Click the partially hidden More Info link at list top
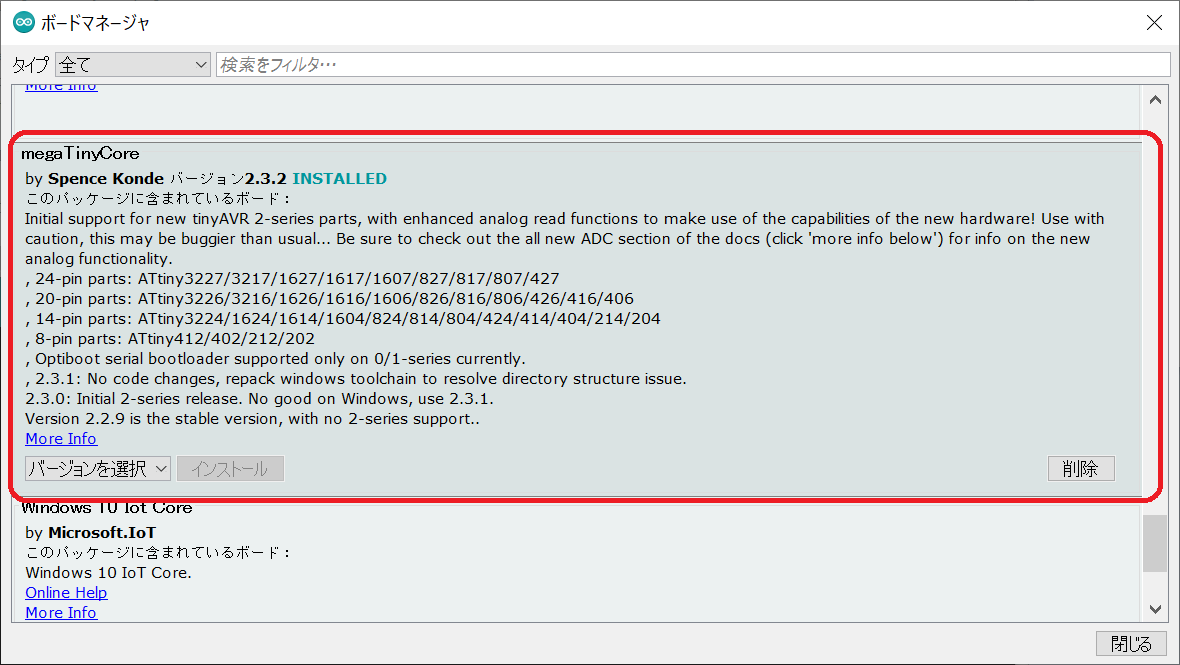 [61, 88]
